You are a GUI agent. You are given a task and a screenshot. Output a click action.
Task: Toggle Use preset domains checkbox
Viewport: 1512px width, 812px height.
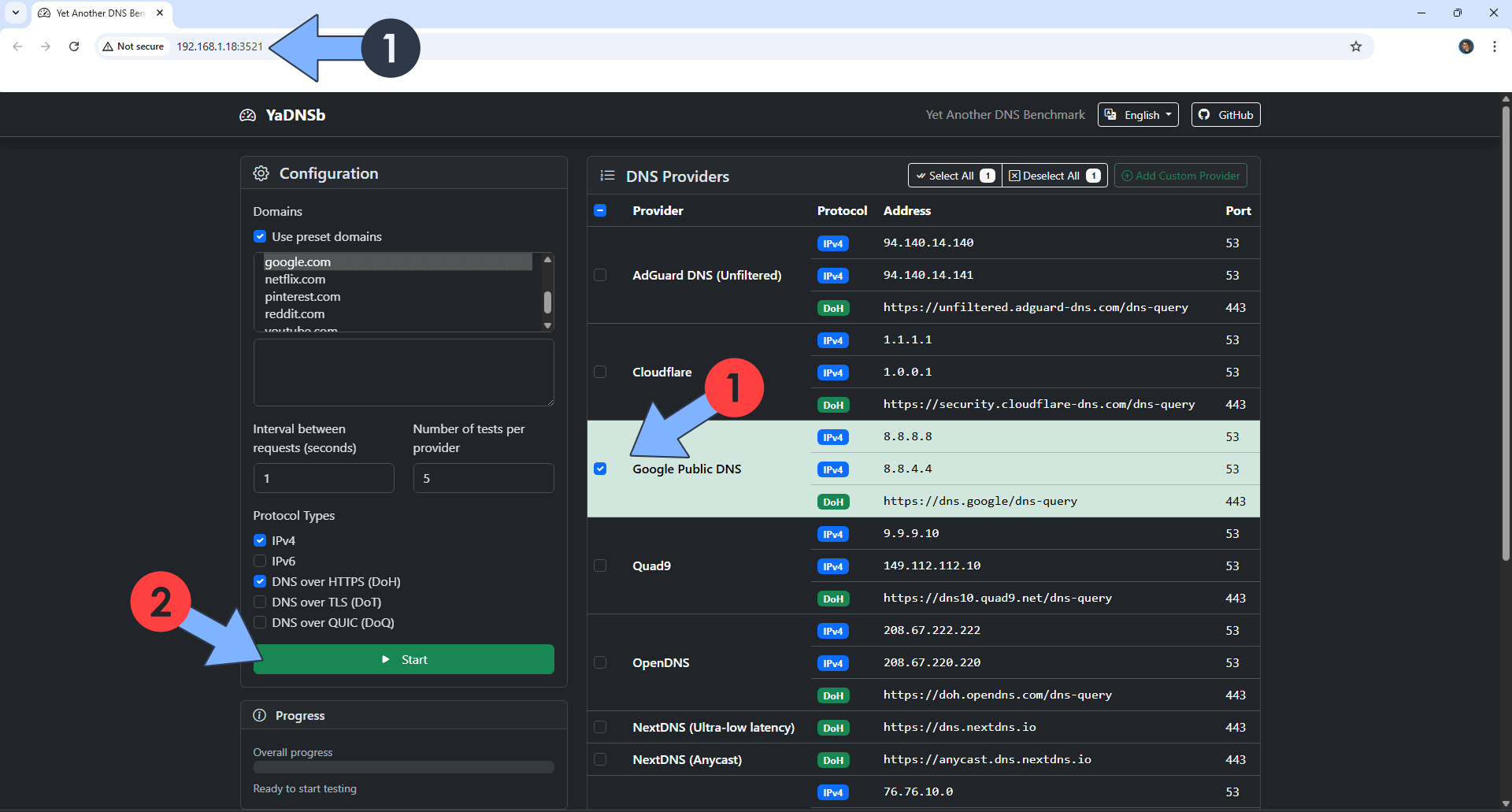point(260,236)
